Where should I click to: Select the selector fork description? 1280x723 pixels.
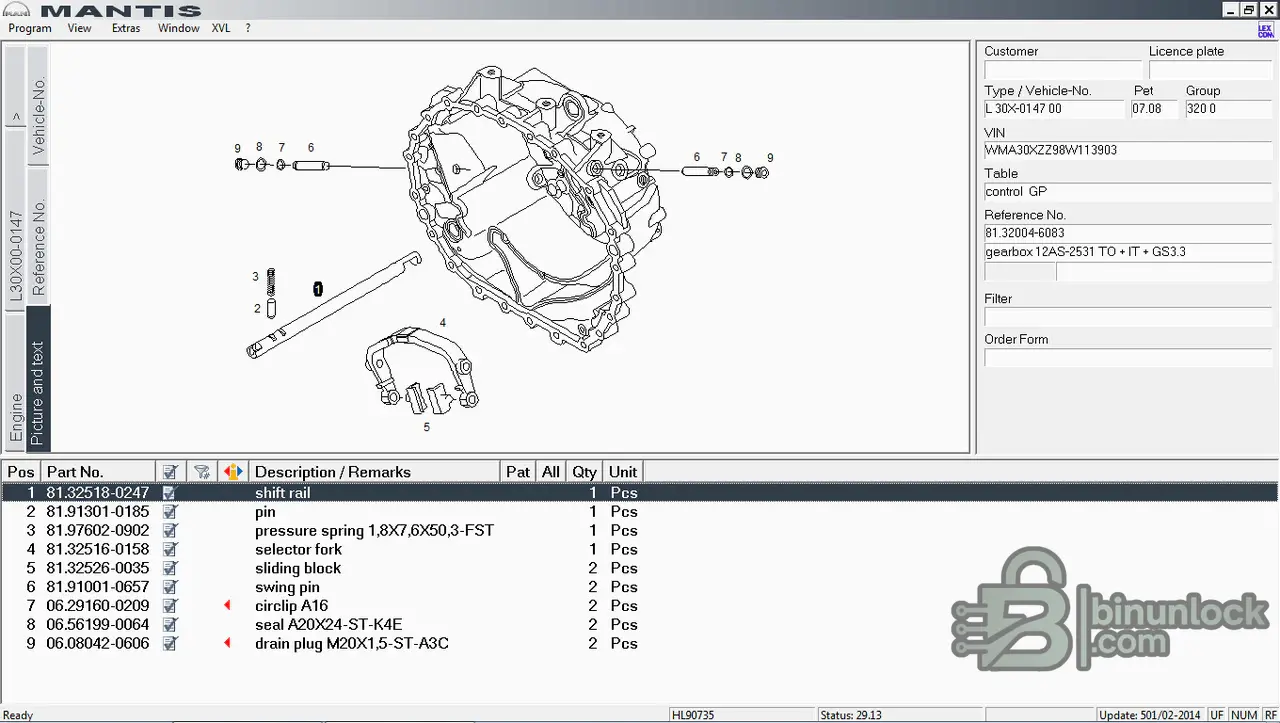tap(298, 550)
